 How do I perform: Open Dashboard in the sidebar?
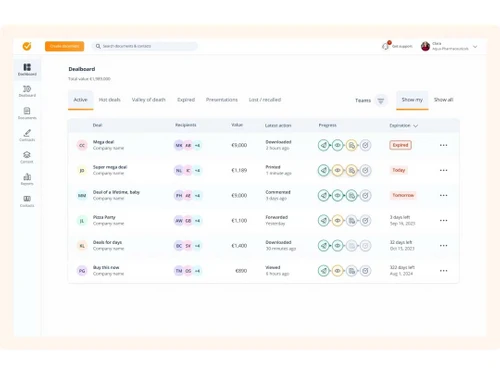tap(27, 70)
